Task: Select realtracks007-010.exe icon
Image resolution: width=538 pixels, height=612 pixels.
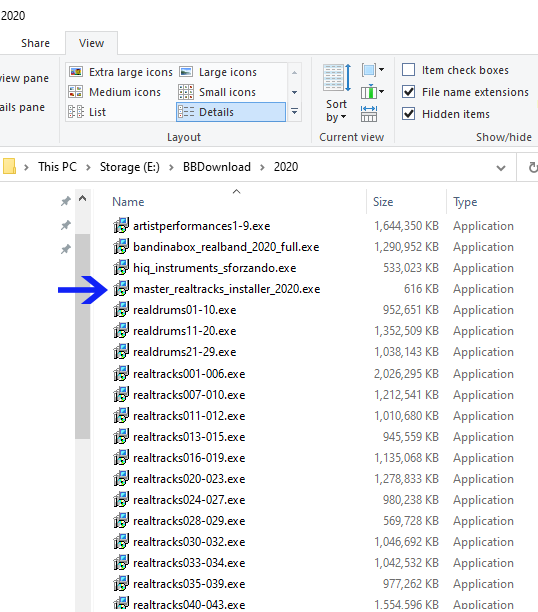Action: coord(121,394)
